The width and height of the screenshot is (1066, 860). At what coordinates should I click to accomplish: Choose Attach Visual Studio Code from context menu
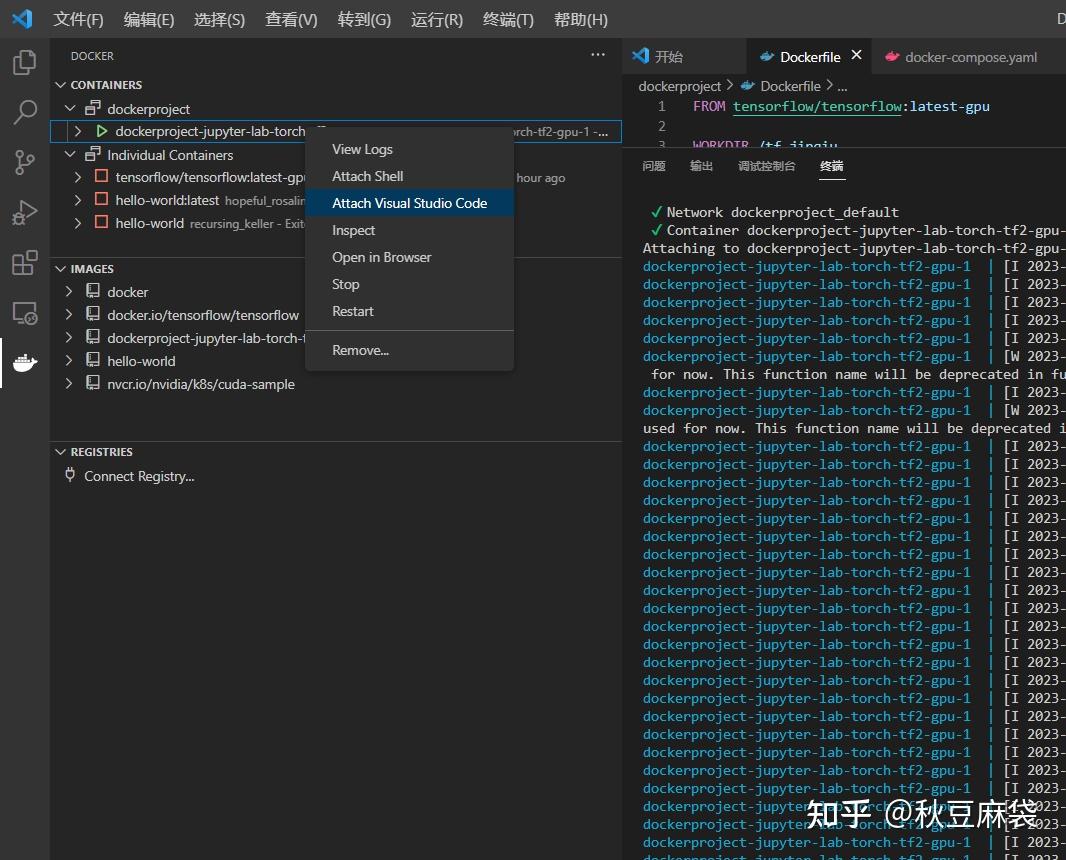pos(409,203)
